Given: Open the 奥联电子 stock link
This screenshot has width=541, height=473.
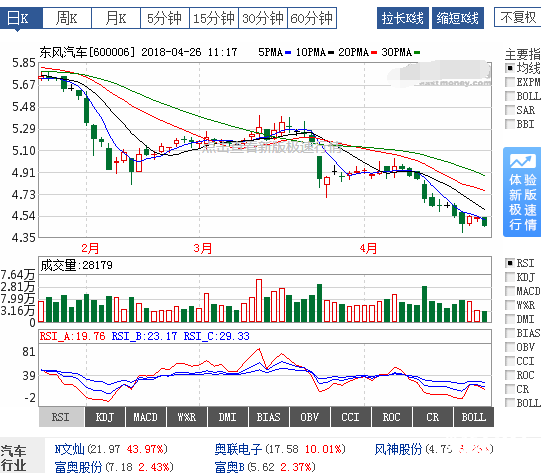Looking at the screenshot, I should click(x=238, y=449).
